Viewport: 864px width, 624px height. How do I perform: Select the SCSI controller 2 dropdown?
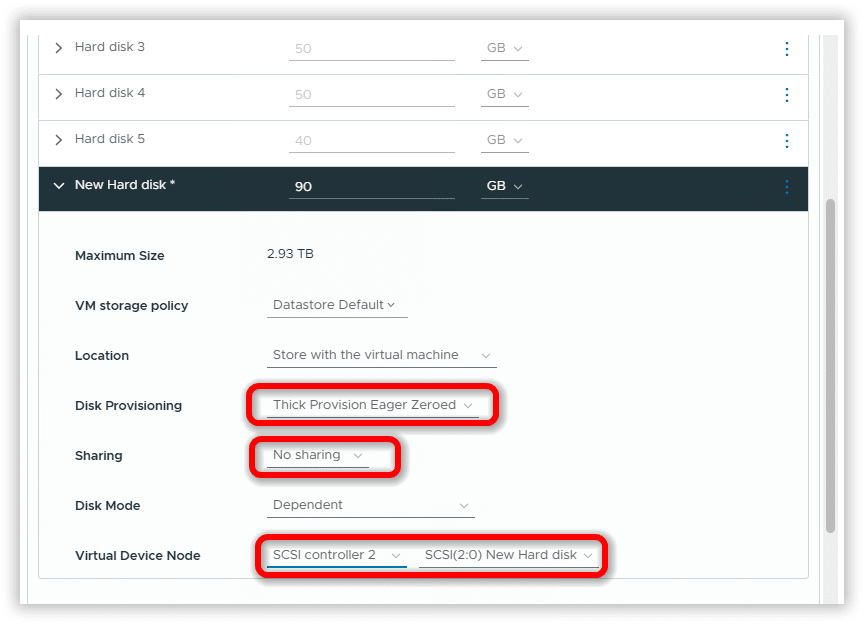coord(336,555)
